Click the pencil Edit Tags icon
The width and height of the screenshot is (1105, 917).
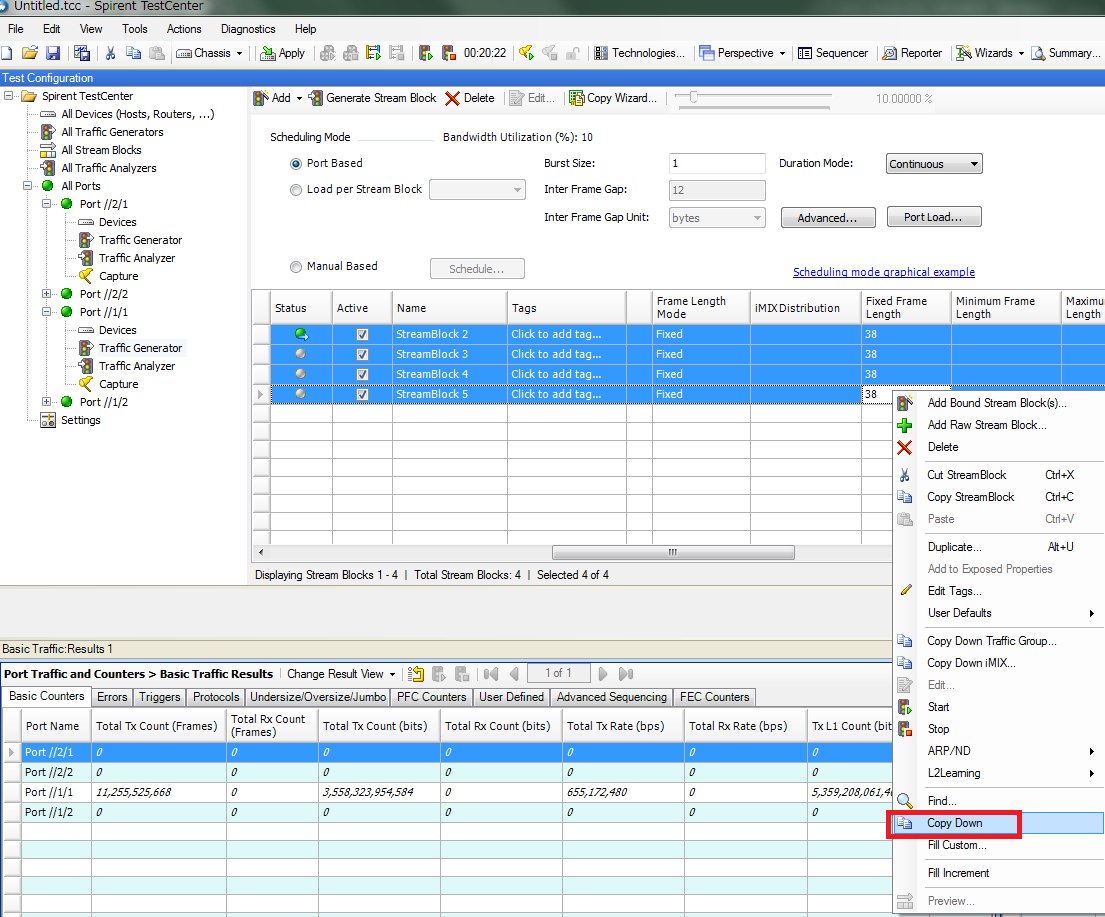(x=906, y=591)
